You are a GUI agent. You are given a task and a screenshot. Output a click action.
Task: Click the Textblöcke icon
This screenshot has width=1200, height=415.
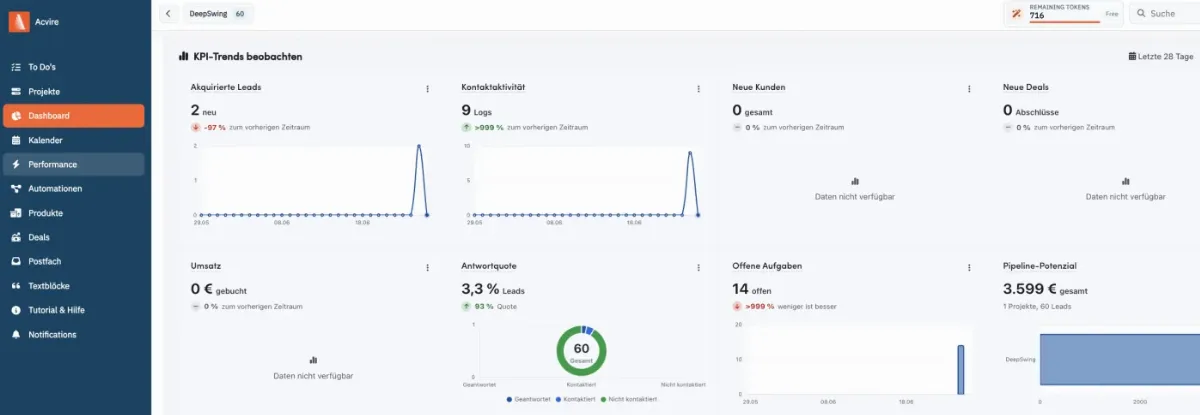coord(16,286)
